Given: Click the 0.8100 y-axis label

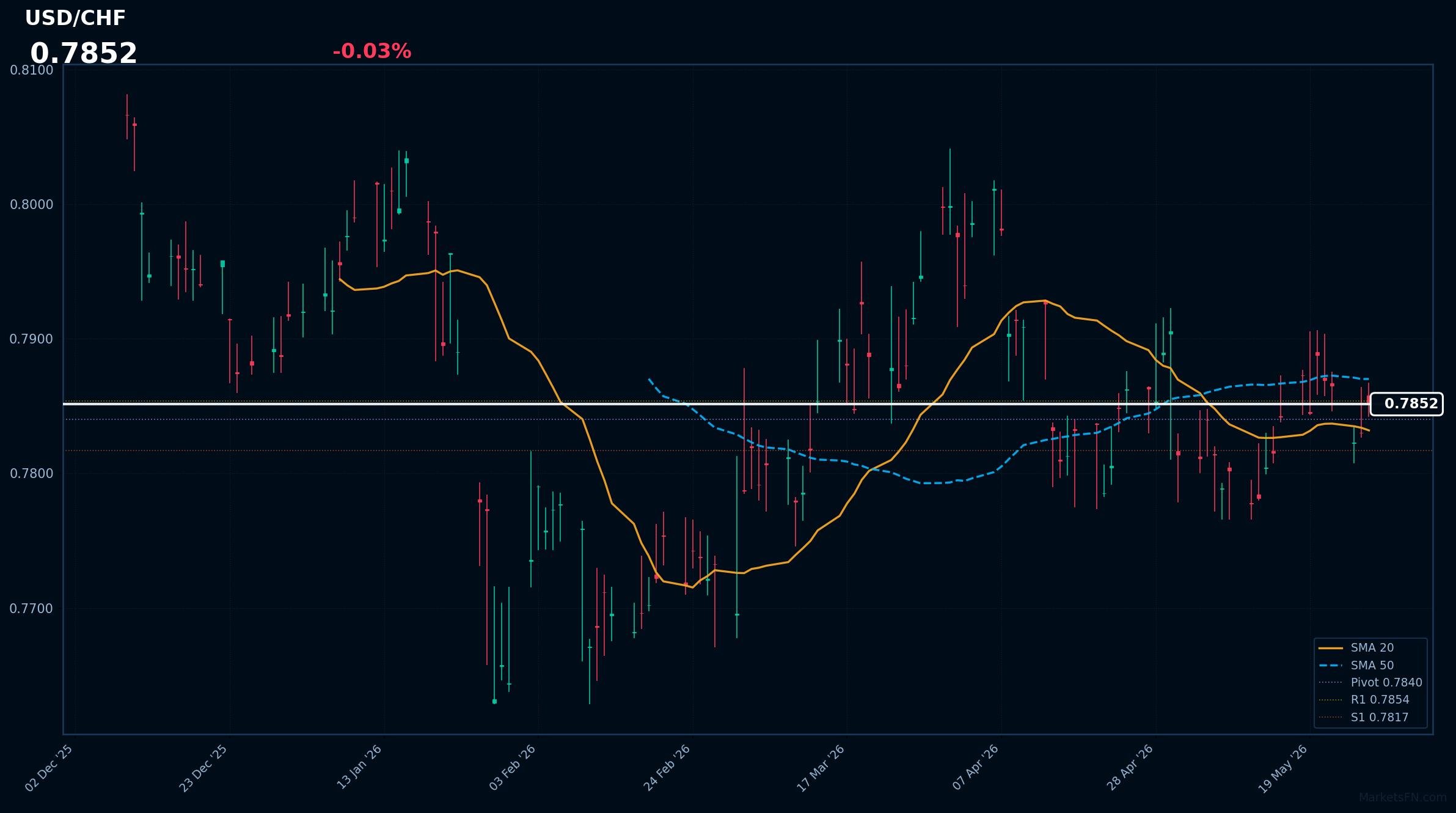Looking at the screenshot, I should click(32, 70).
